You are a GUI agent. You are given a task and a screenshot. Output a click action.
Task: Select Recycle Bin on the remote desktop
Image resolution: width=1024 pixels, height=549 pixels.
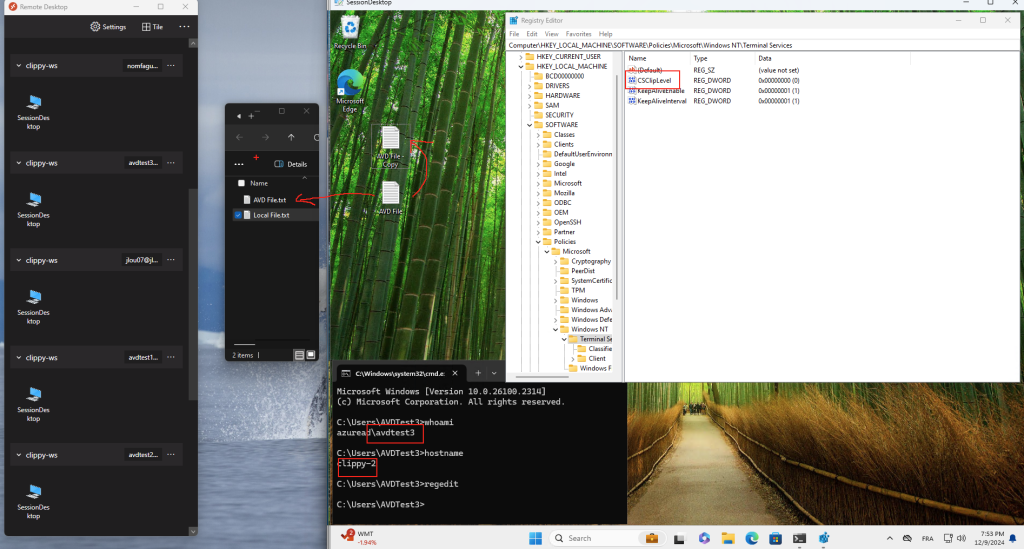pos(350,33)
